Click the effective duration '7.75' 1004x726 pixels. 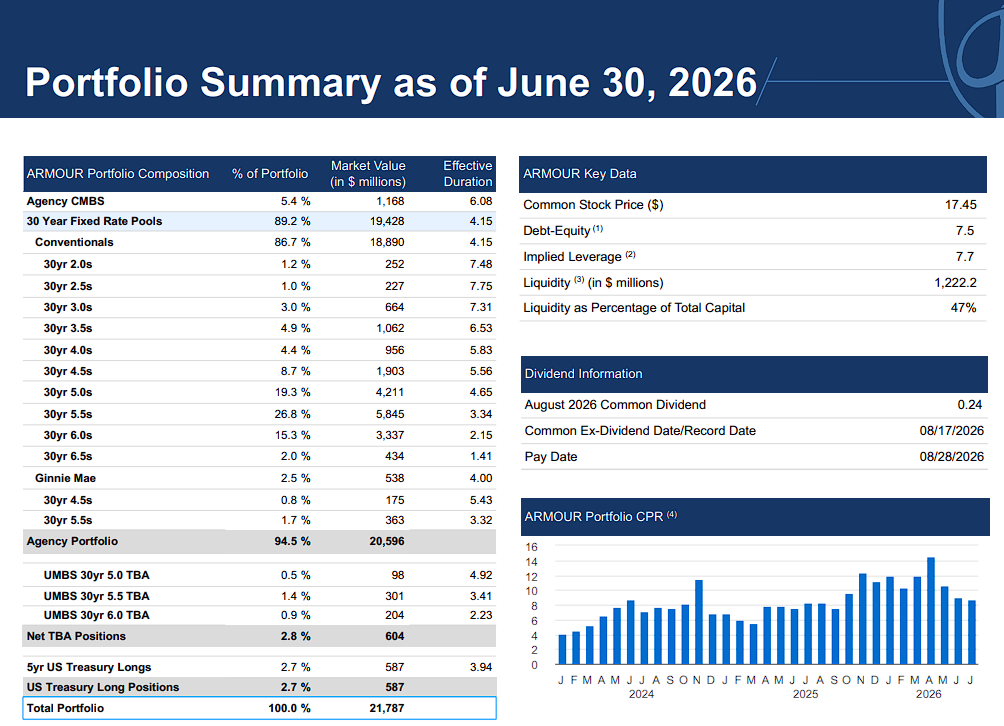click(x=481, y=286)
